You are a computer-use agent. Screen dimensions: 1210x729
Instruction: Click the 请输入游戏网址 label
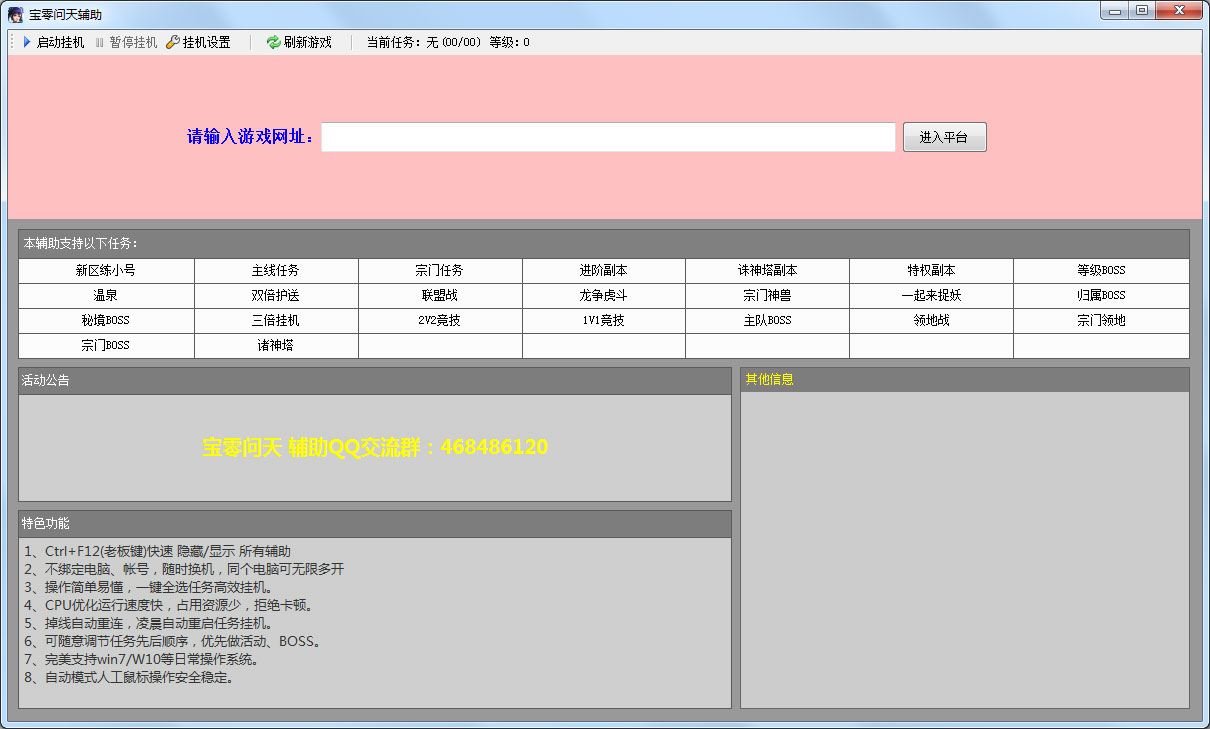(x=252, y=137)
